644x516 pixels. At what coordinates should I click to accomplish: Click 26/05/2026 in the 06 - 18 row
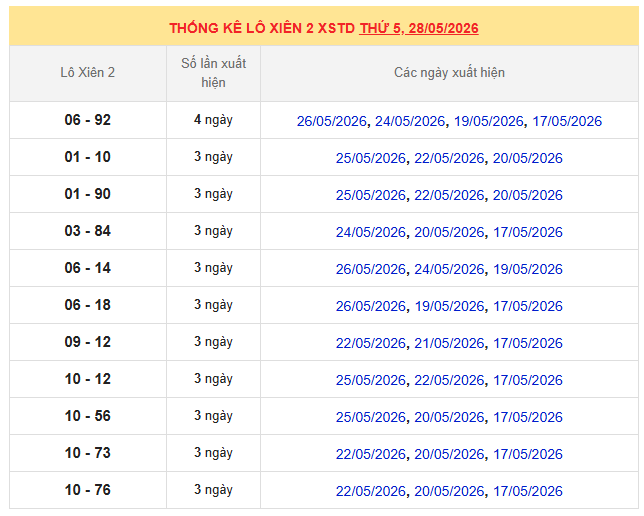pyautogui.click(x=370, y=306)
